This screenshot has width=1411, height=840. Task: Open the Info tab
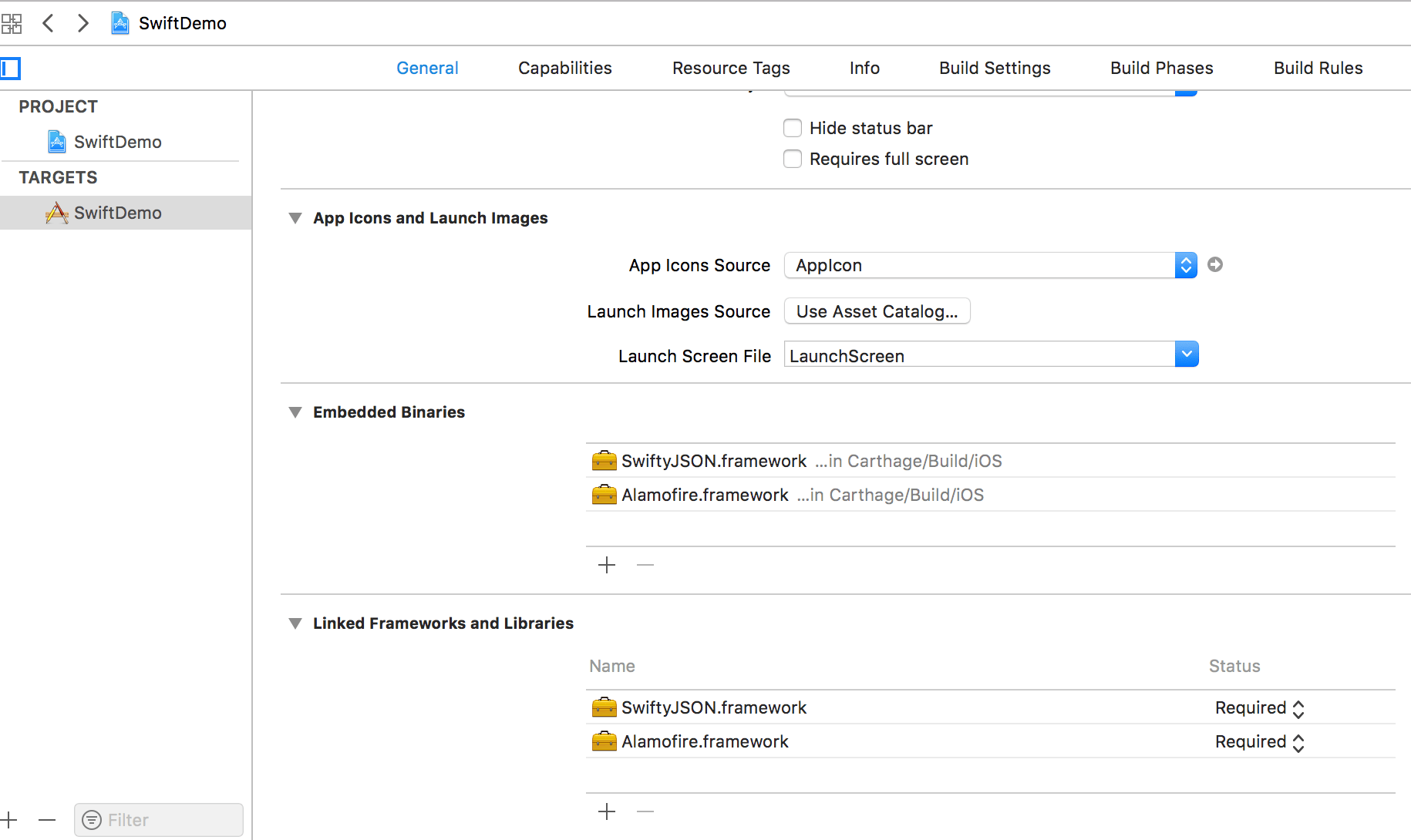(864, 68)
